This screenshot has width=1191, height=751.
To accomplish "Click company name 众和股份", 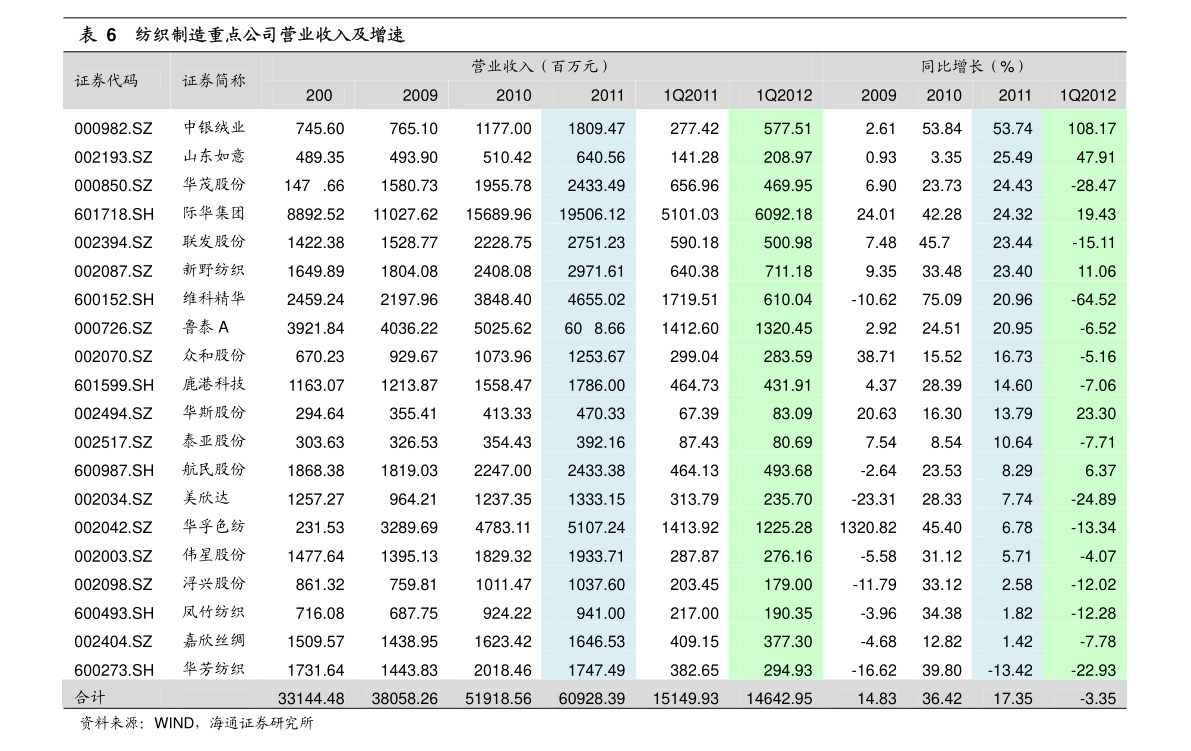I will pyautogui.click(x=214, y=355).
